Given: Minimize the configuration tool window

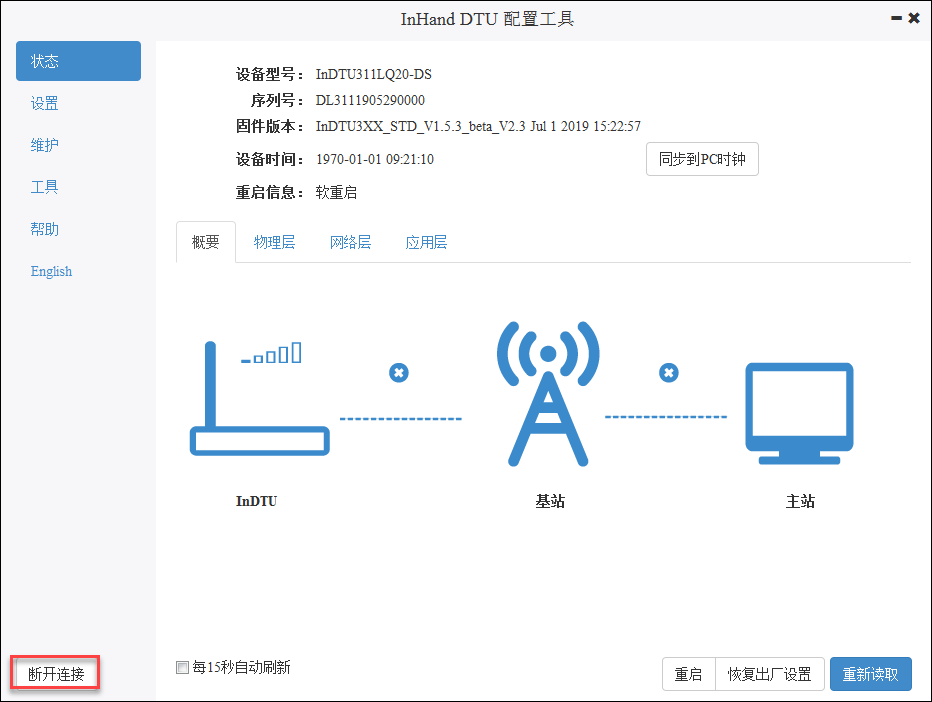Looking at the screenshot, I should click(x=896, y=18).
